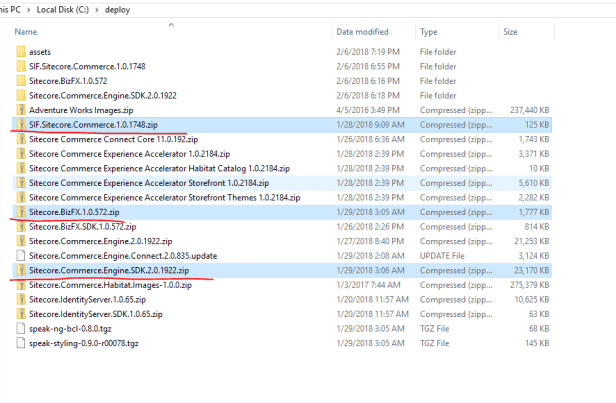Click the SIF.Sitecore.Commerce.1.0.1748 folder icon
The image size is (616, 403).
(x=21, y=66)
